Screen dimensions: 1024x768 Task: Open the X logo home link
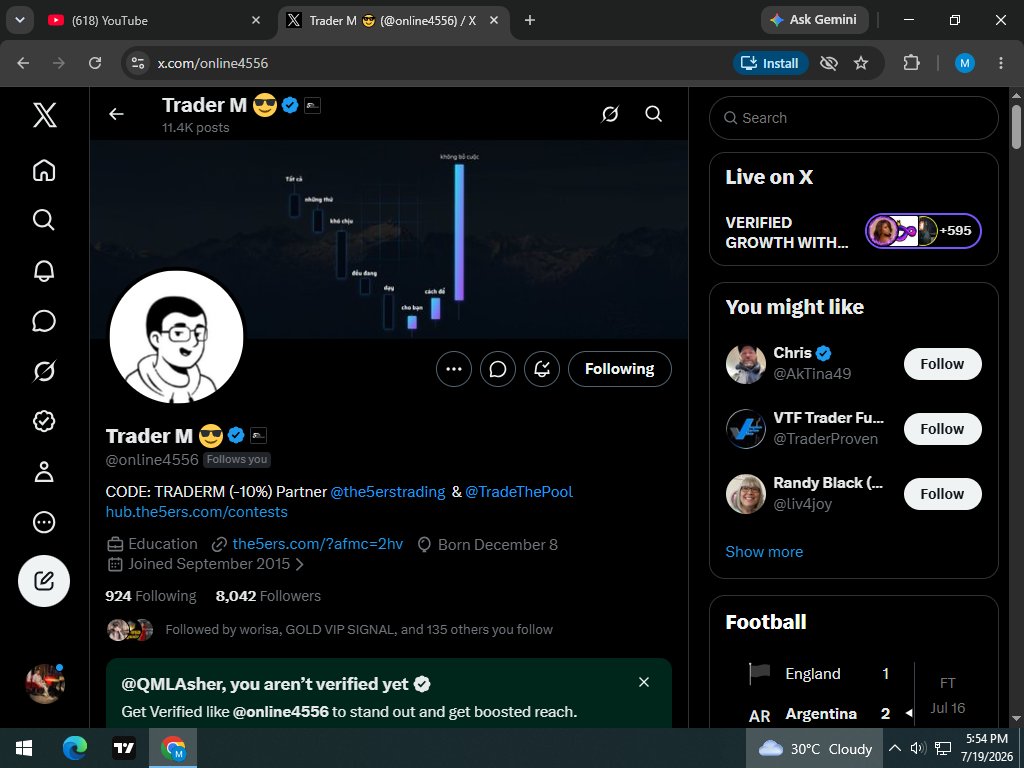(x=44, y=115)
